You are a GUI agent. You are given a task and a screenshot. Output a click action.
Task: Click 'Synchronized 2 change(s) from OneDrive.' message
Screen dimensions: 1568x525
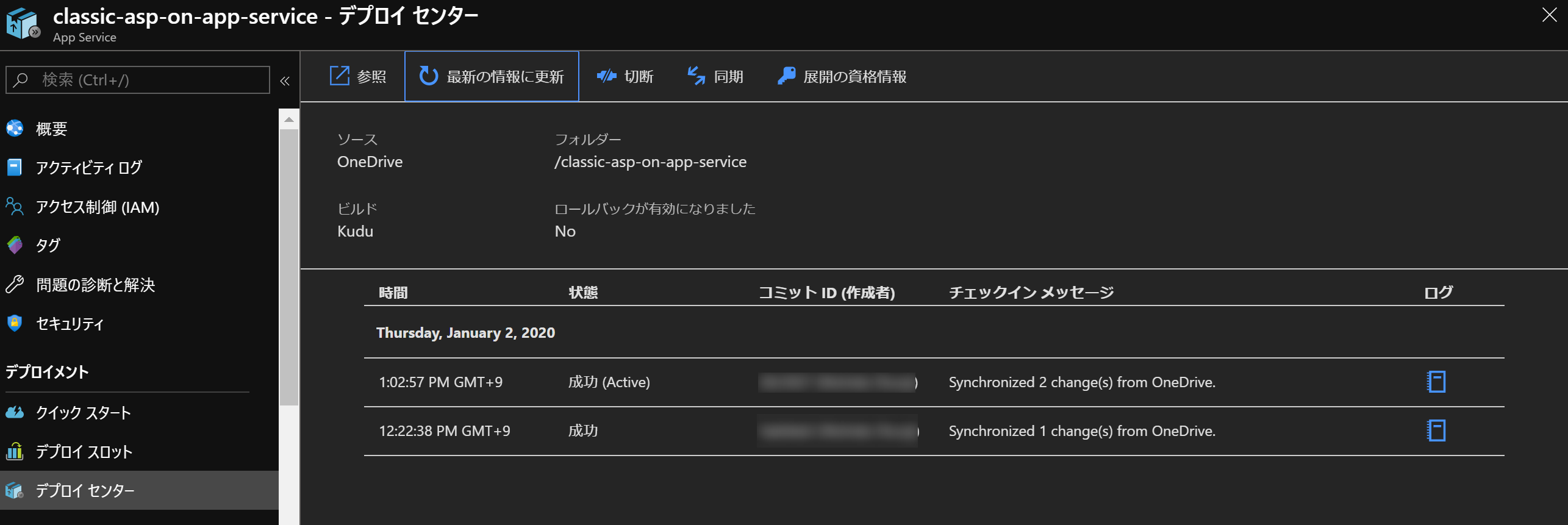coord(1083,382)
